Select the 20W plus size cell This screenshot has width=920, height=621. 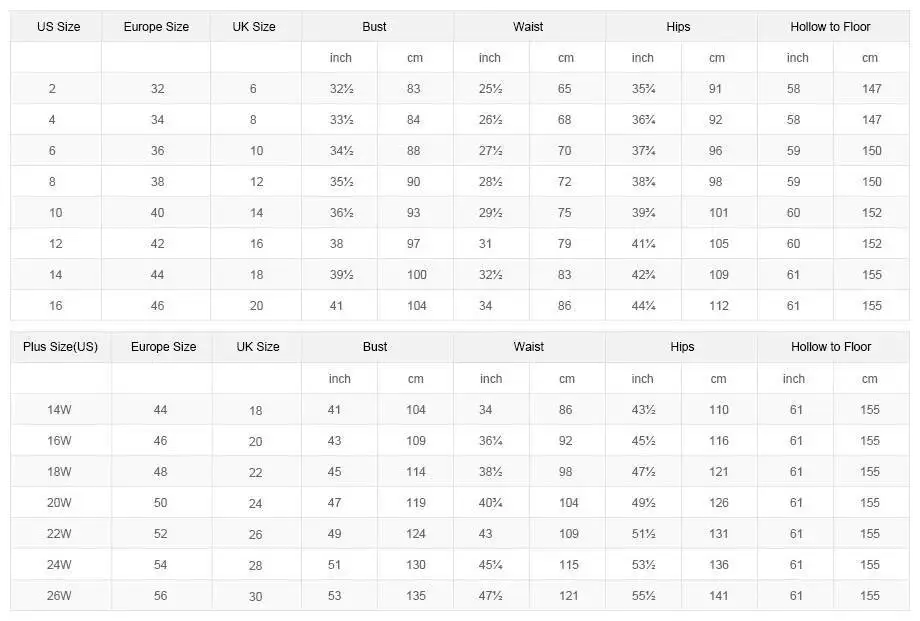tap(59, 503)
